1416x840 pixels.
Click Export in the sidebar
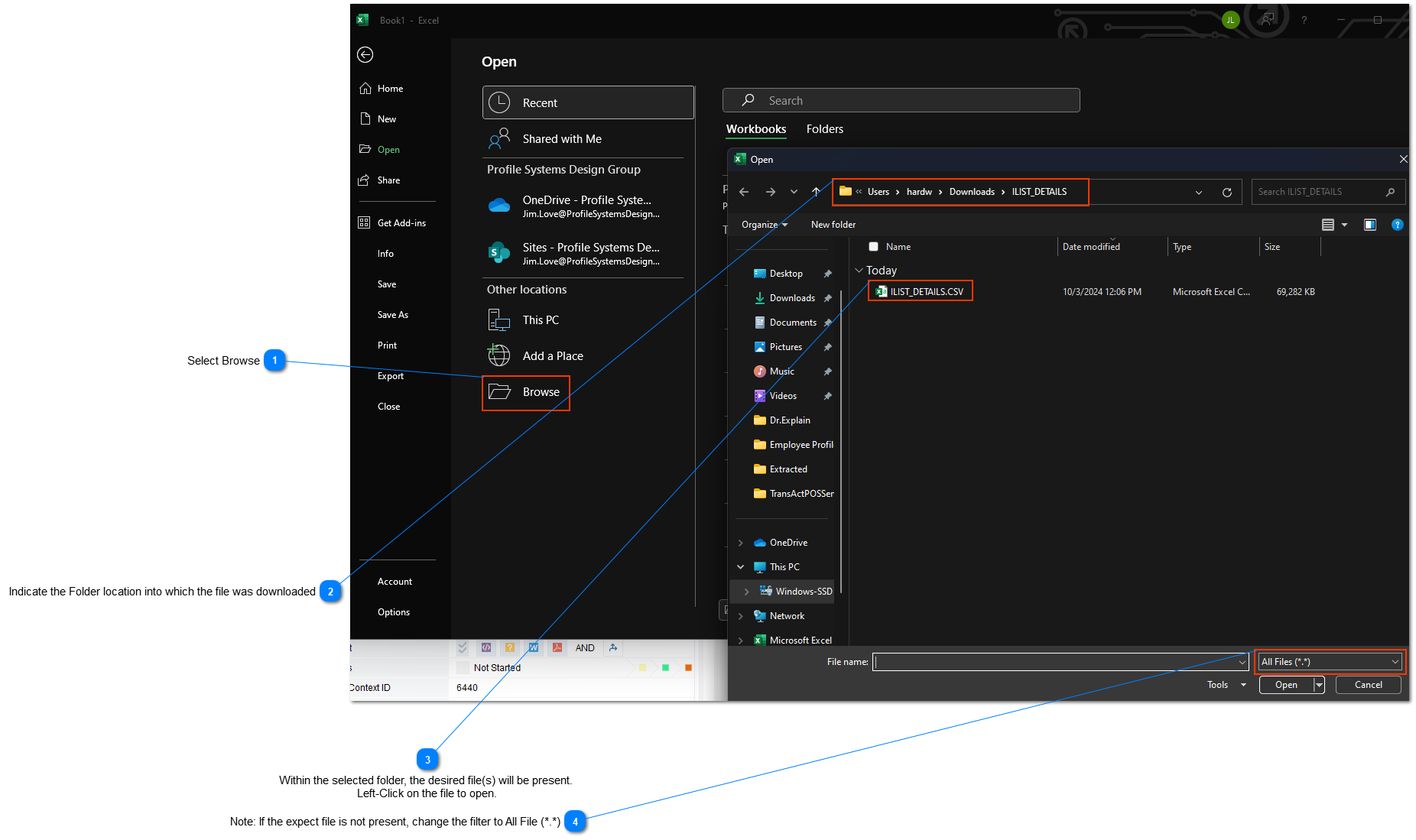pos(390,376)
